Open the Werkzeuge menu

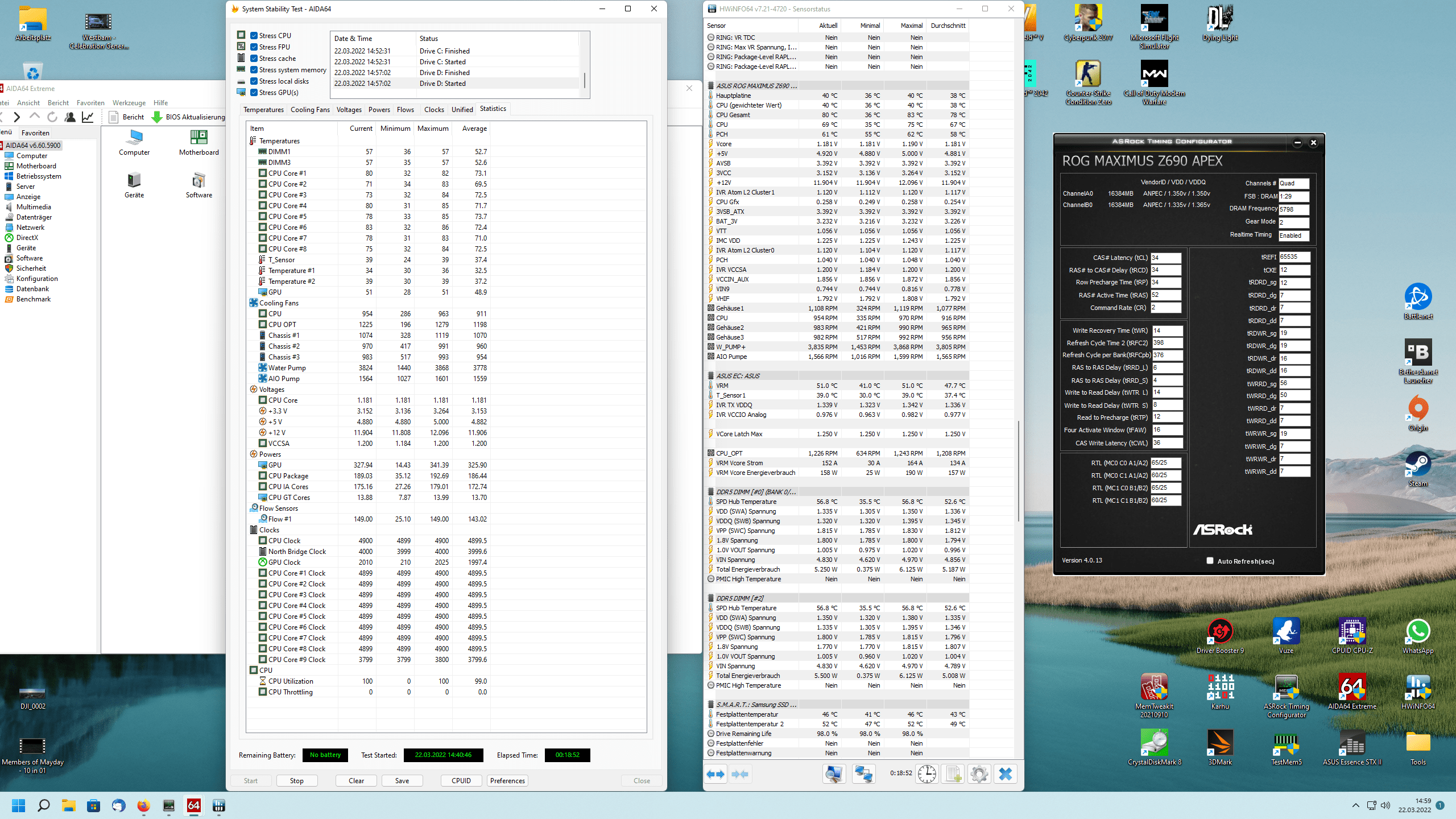tap(129, 103)
